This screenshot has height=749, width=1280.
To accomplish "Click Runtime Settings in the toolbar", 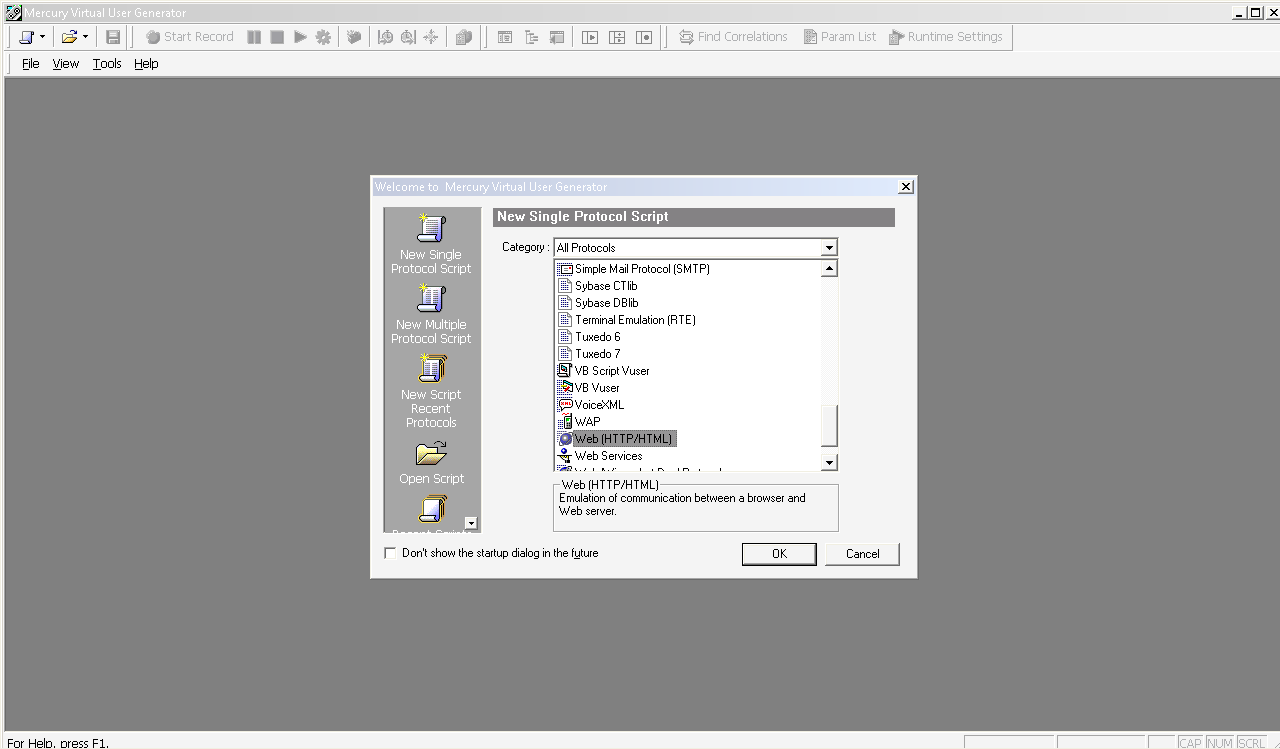I will pos(946,37).
